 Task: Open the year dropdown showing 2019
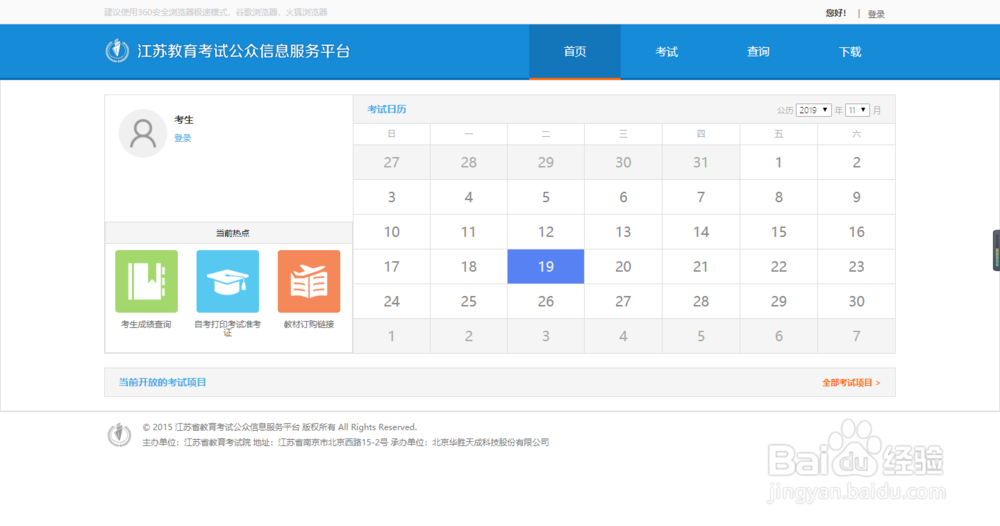pos(813,110)
